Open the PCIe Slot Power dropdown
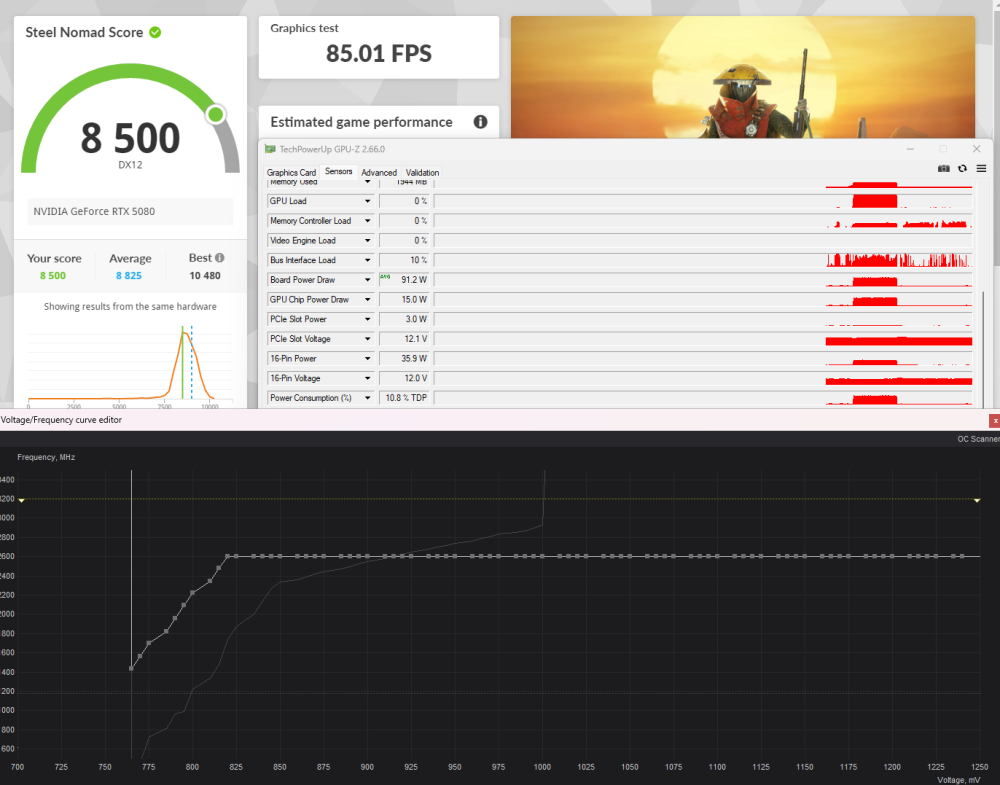The image size is (1000, 785). click(x=367, y=319)
